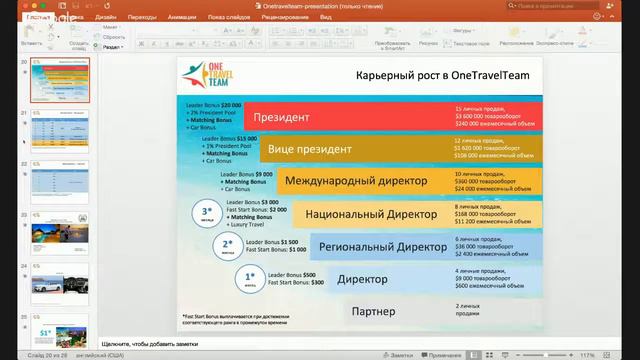
Task: Click the sidebar toggle icon in title bar
Action: 62,6
